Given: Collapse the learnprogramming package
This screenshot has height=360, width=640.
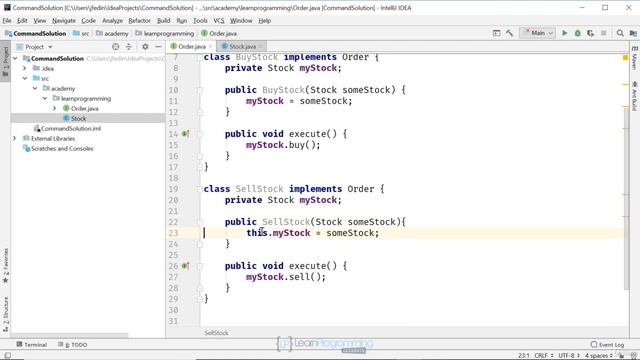Looking at the screenshot, I should click(45, 98).
